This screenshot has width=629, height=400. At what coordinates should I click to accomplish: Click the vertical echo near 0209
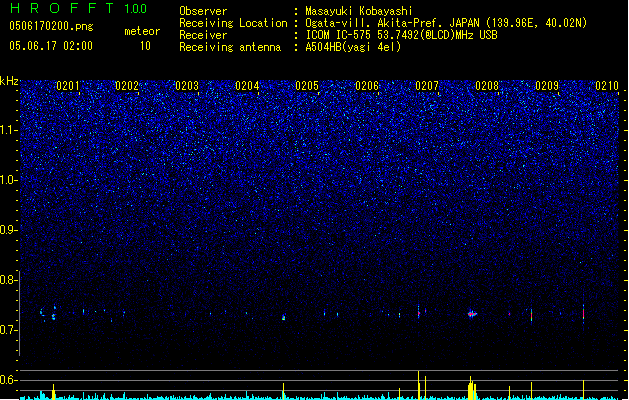(x=532, y=315)
